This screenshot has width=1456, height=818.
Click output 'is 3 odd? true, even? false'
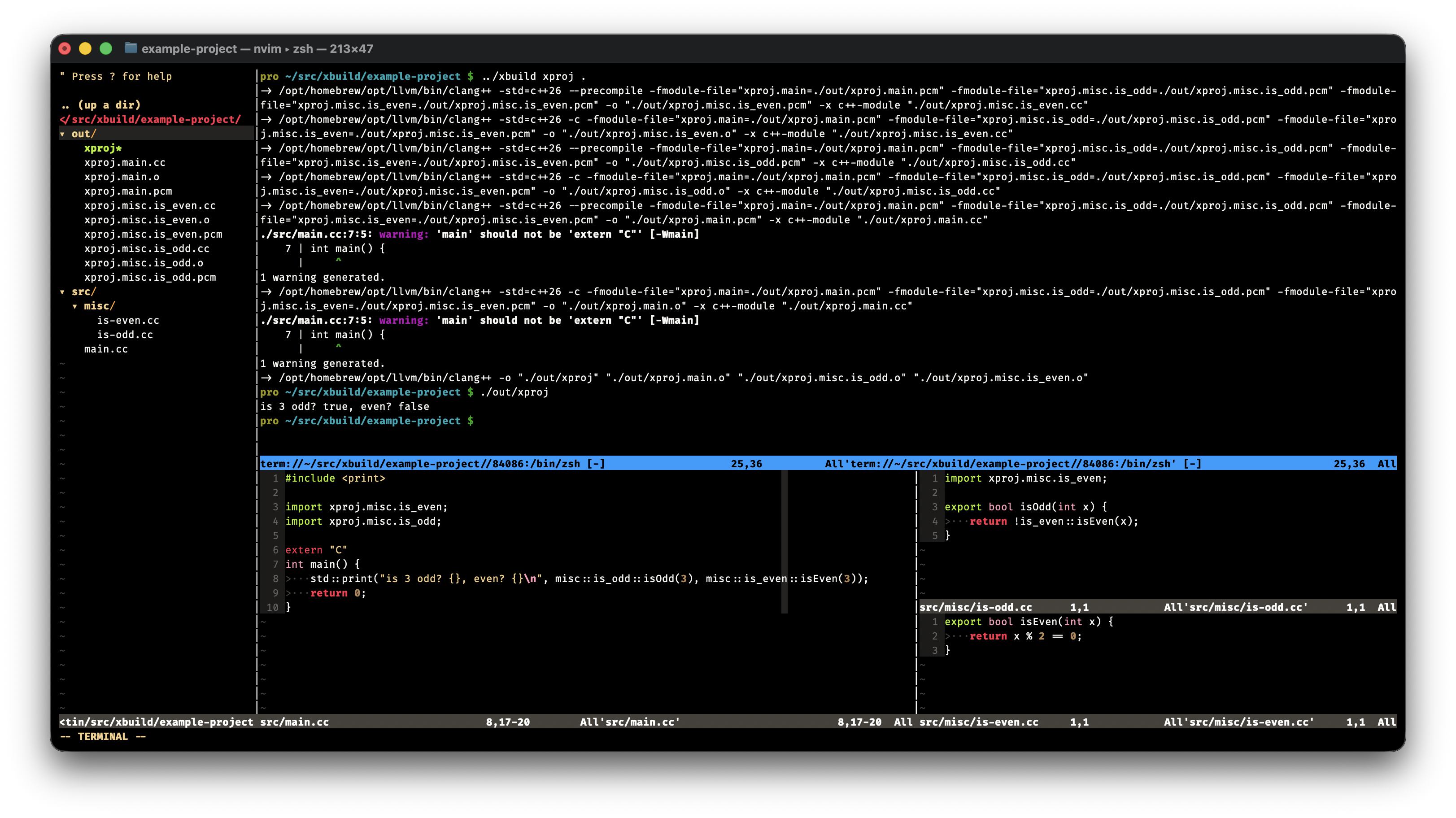point(345,406)
